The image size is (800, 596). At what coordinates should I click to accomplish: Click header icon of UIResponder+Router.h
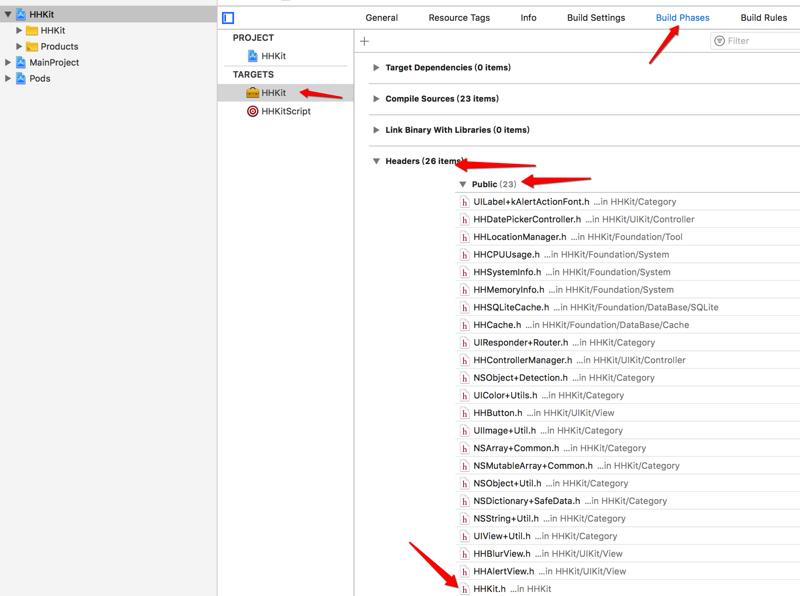[x=464, y=343]
